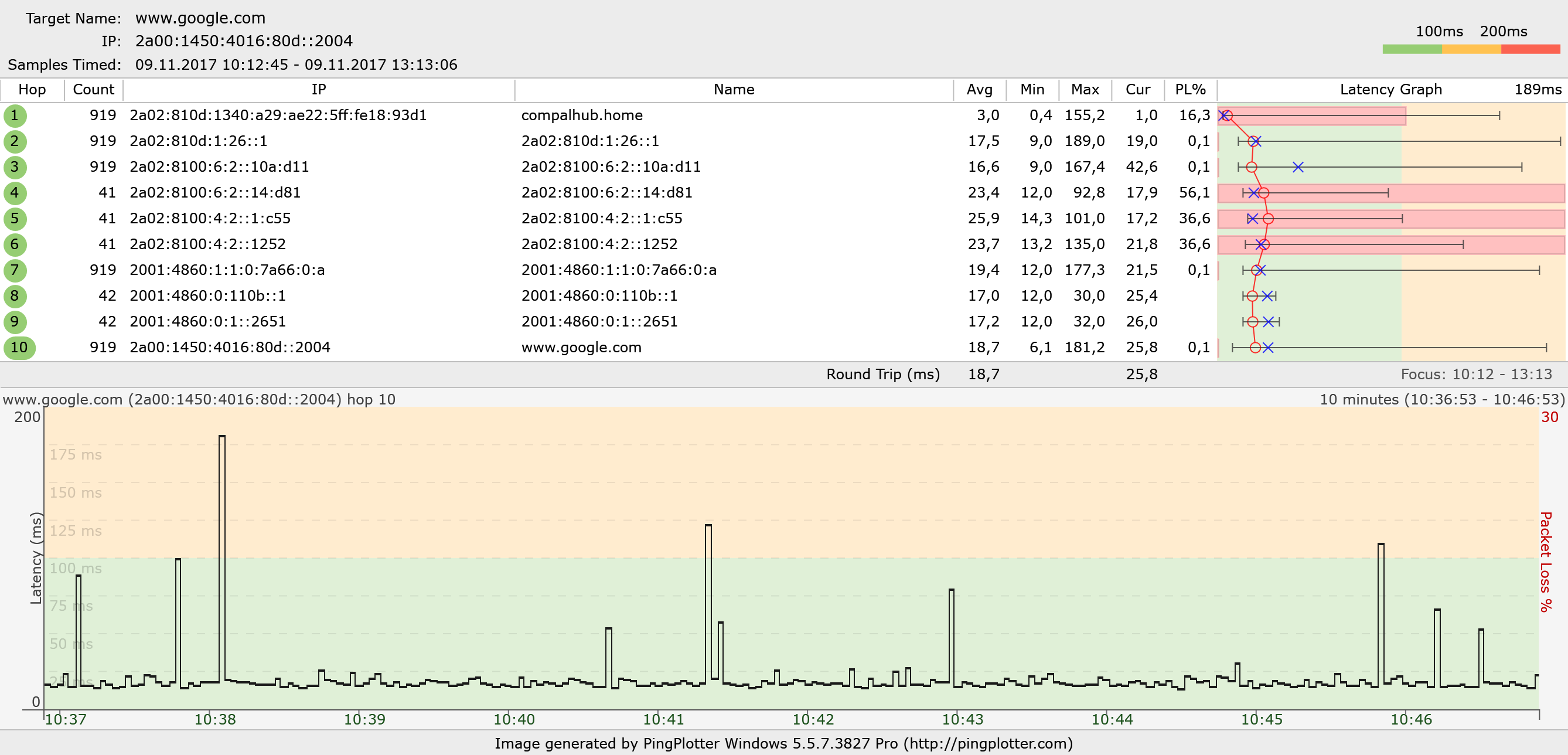Click the red 200ms legend swatch
This screenshot has width=1568, height=755.
[x=1530, y=49]
